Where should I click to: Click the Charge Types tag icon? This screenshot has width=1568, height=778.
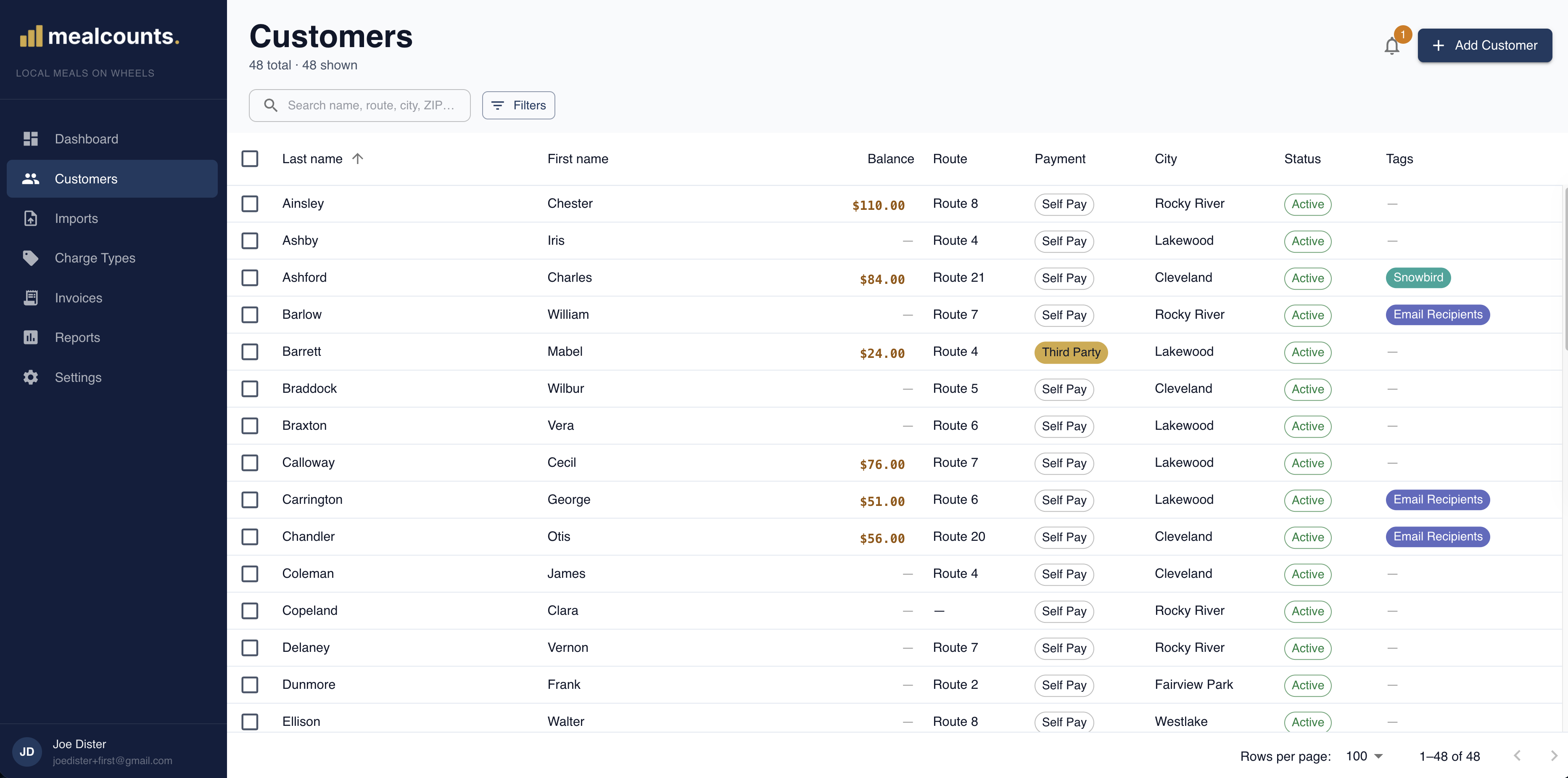30,257
